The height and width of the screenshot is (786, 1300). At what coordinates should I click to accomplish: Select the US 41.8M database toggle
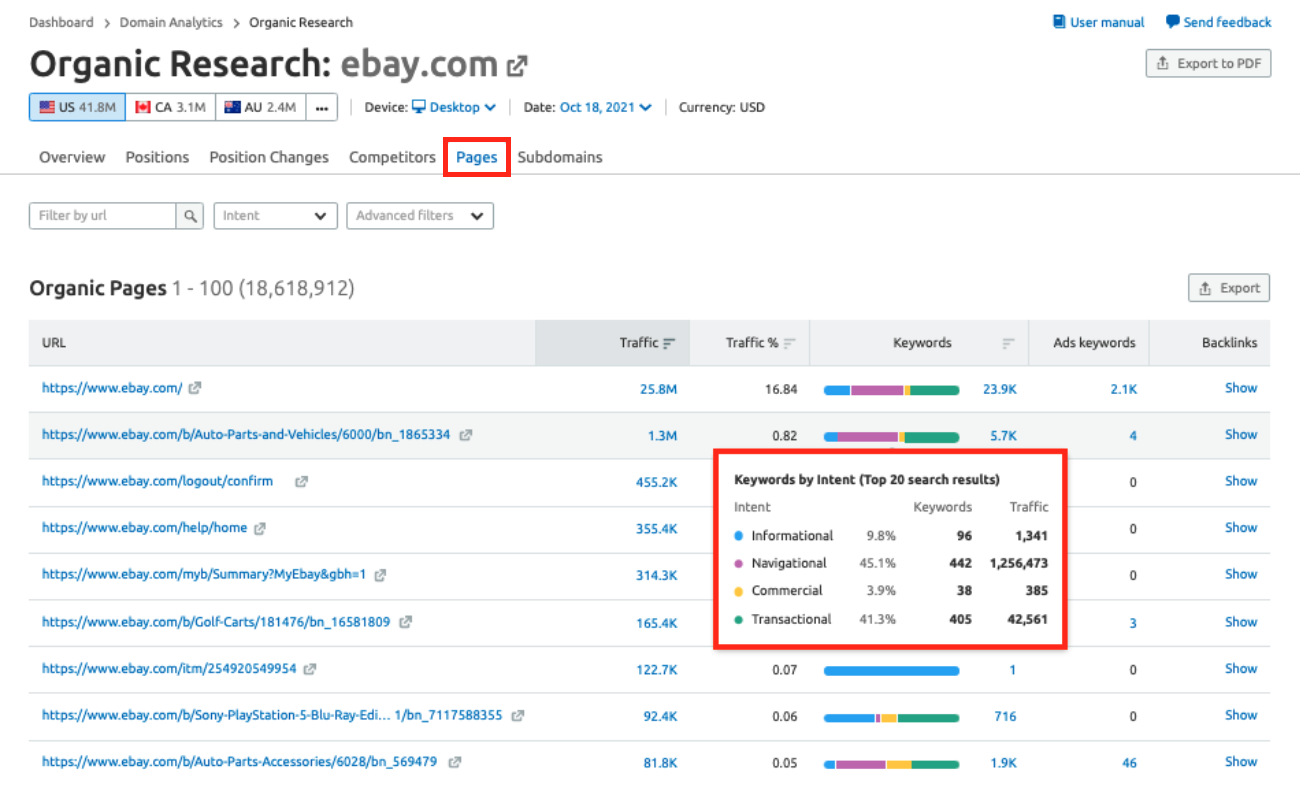(x=77, y=107)
